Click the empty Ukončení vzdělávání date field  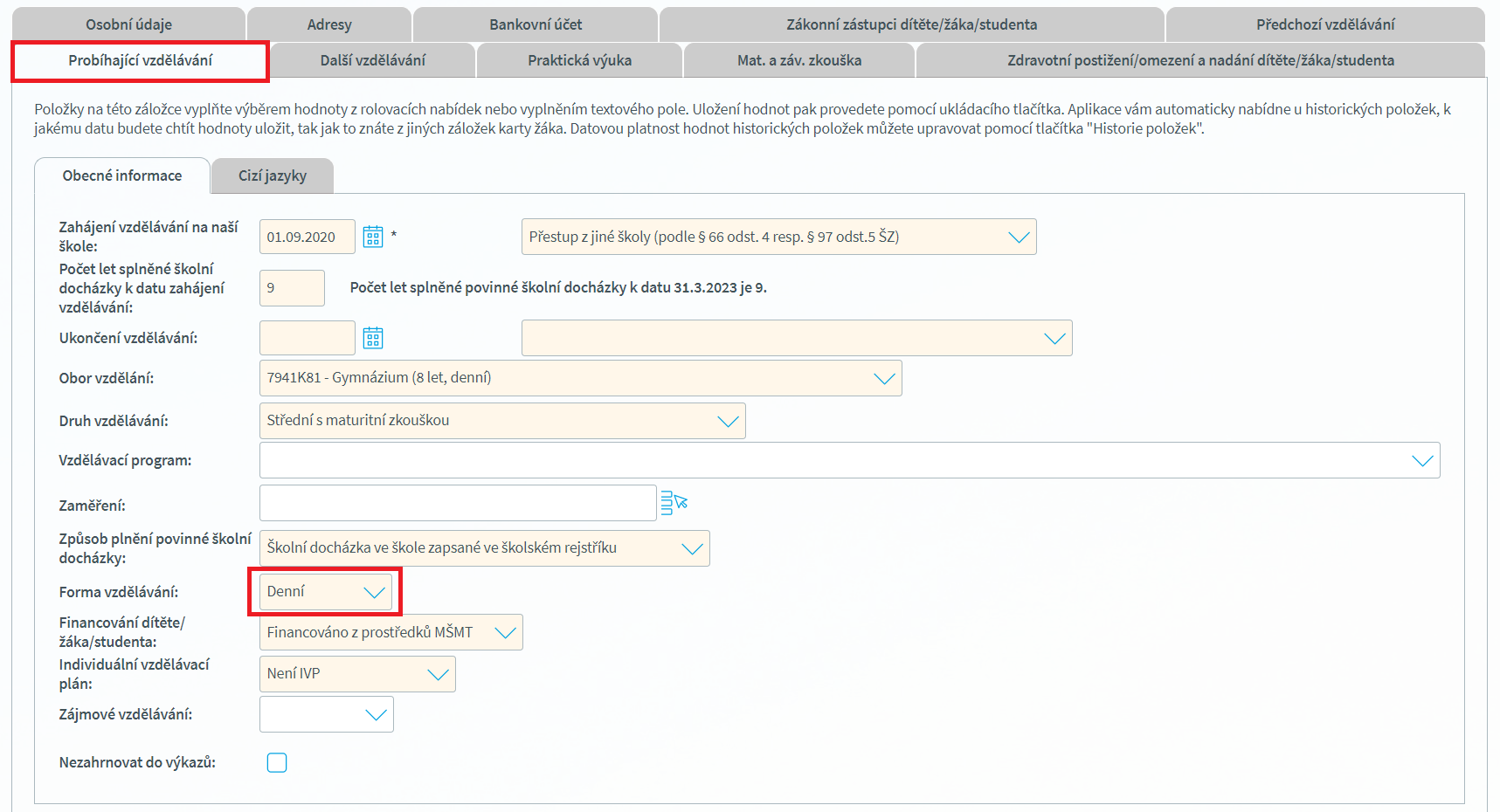click(x=307, y=338)
